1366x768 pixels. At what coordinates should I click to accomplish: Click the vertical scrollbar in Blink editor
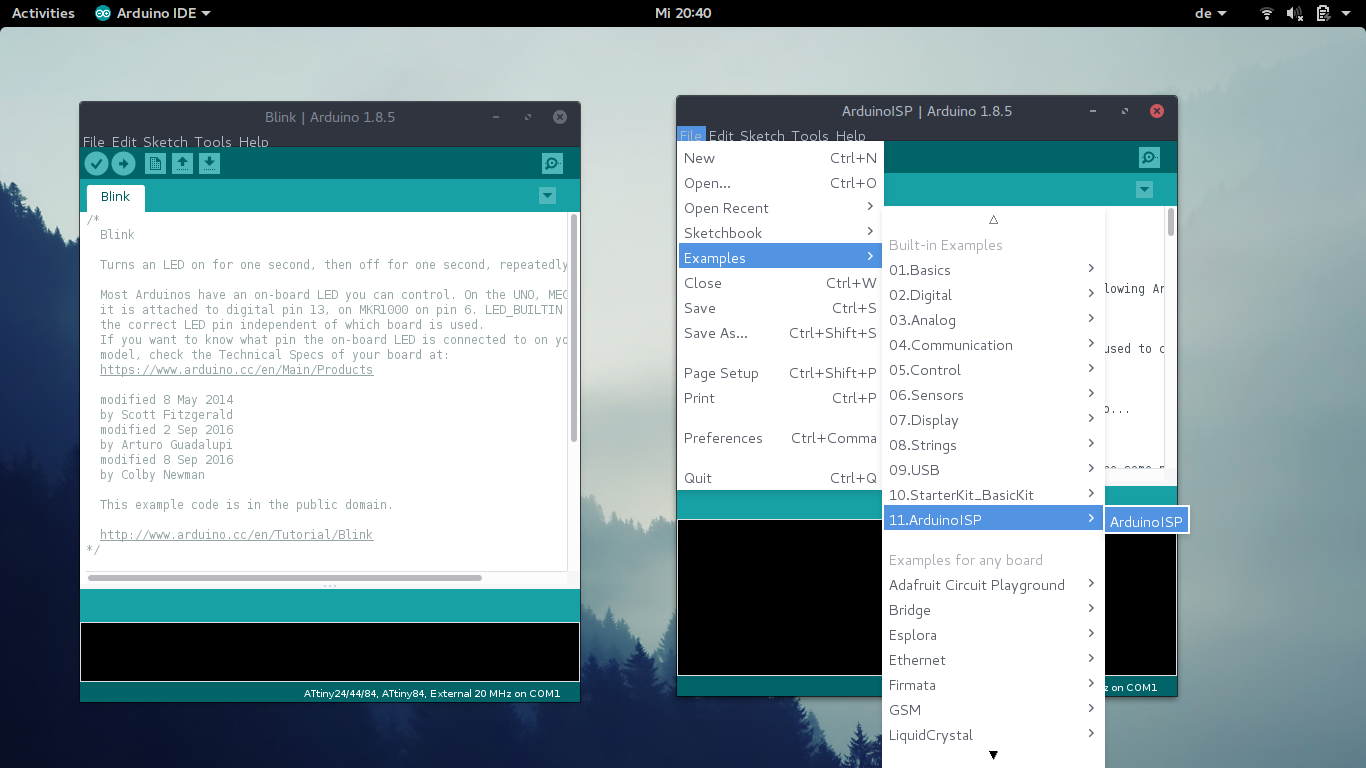(573, 328)
